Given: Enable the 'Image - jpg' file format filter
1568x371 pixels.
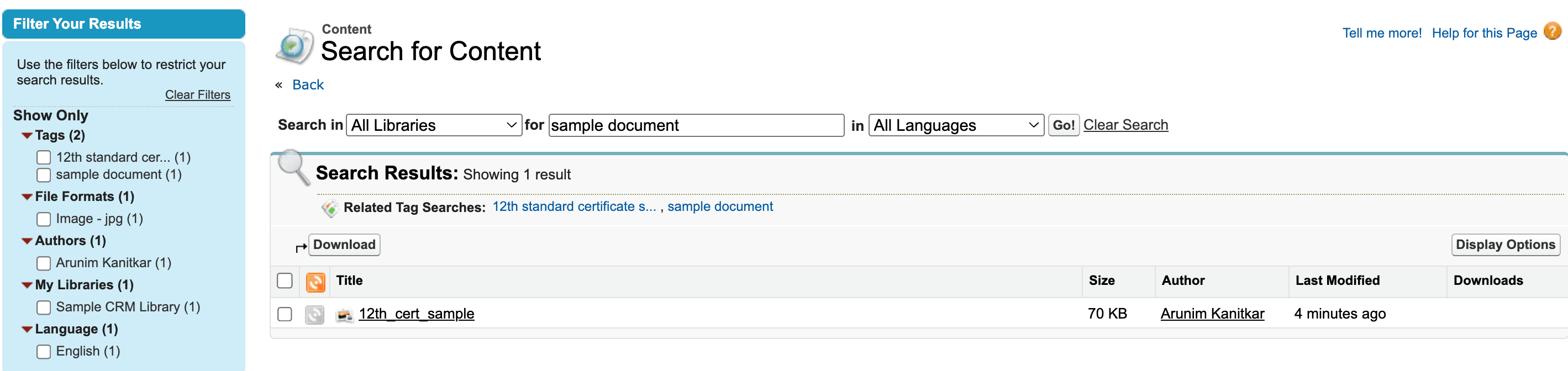Looking at the screenshot, I should 44,219.
